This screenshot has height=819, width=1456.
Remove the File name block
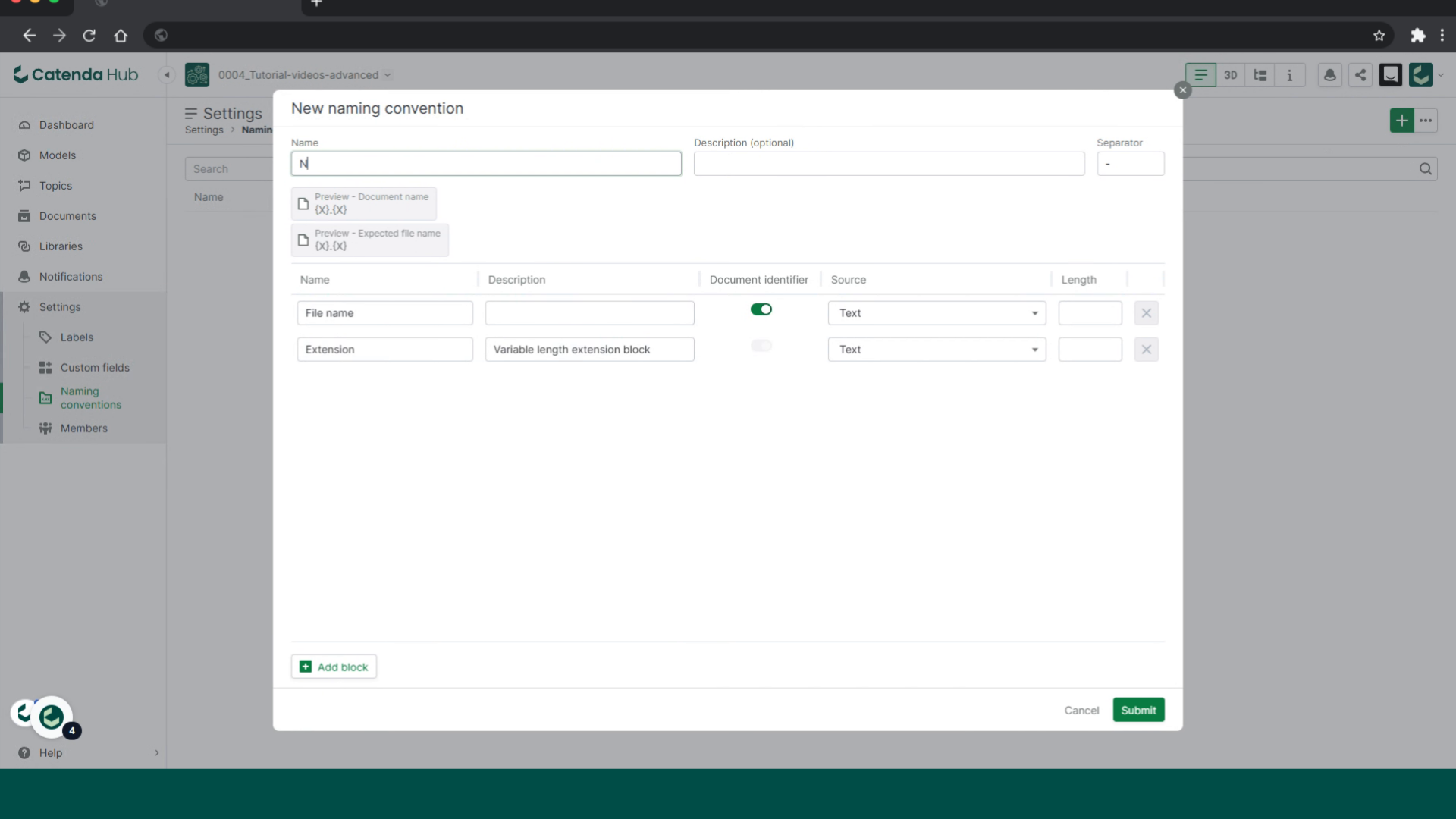click(1146, 313)
